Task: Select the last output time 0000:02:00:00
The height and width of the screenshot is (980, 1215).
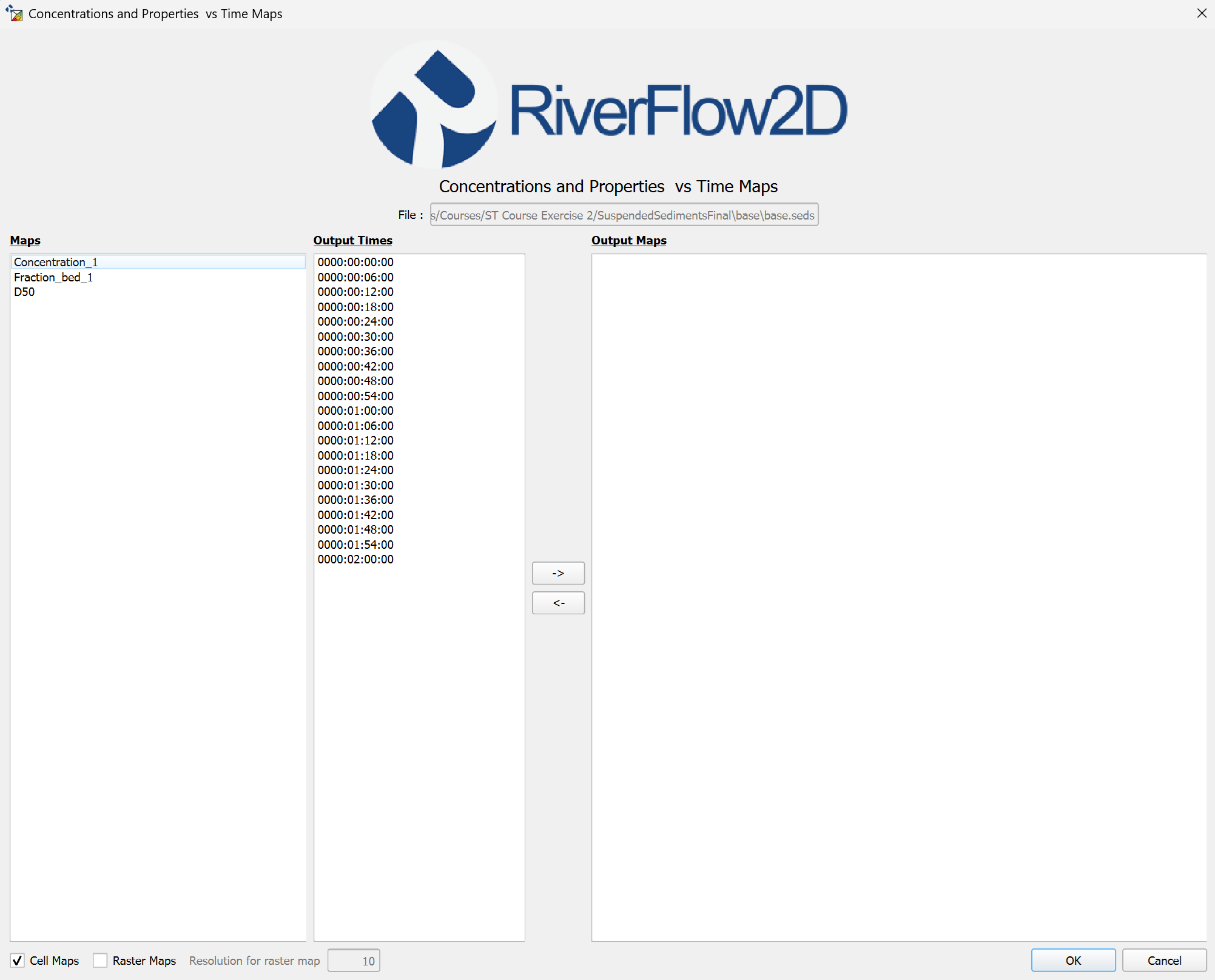Action: coord(355,559)
